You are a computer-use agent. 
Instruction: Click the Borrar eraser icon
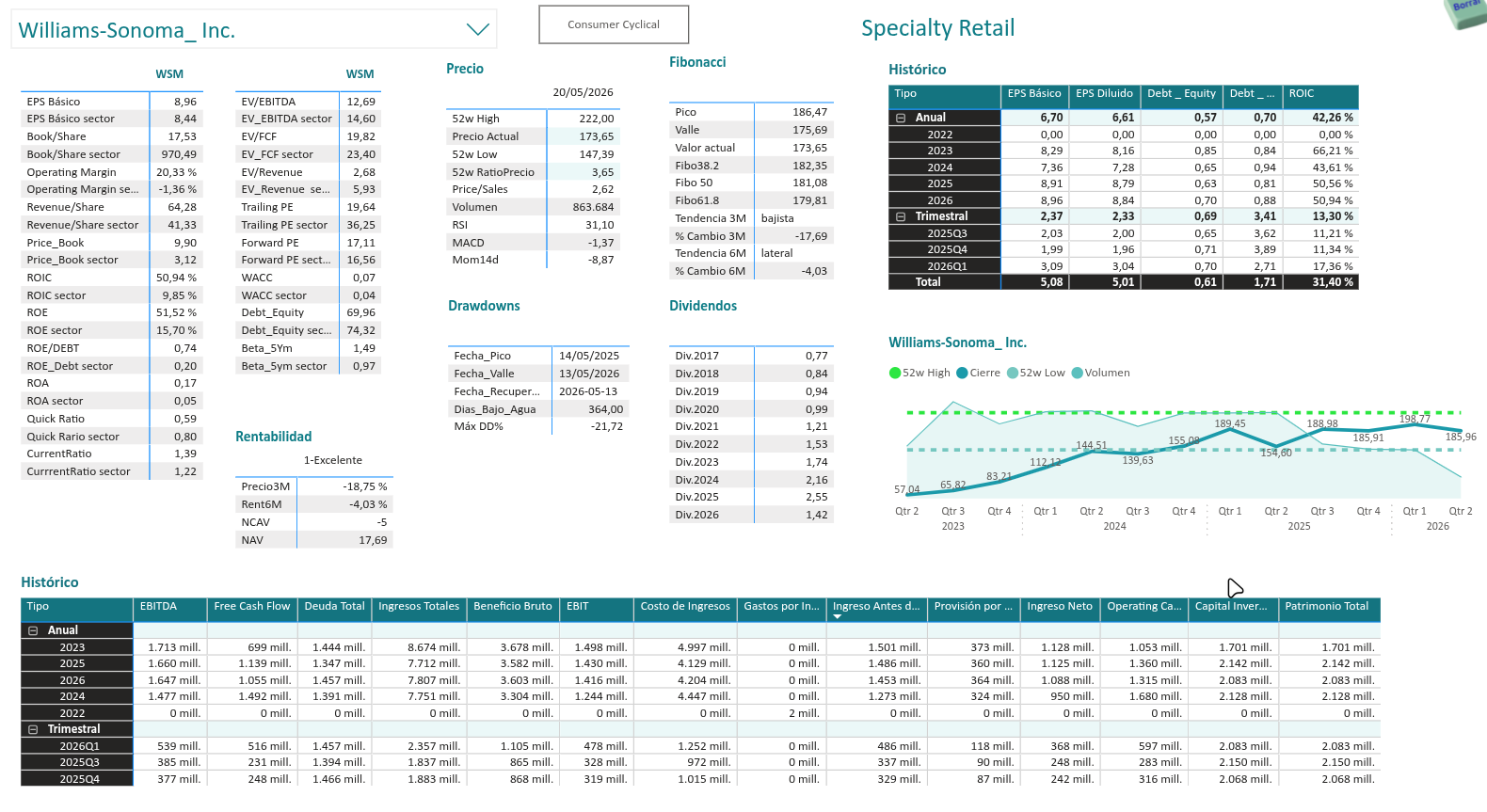1466,11
